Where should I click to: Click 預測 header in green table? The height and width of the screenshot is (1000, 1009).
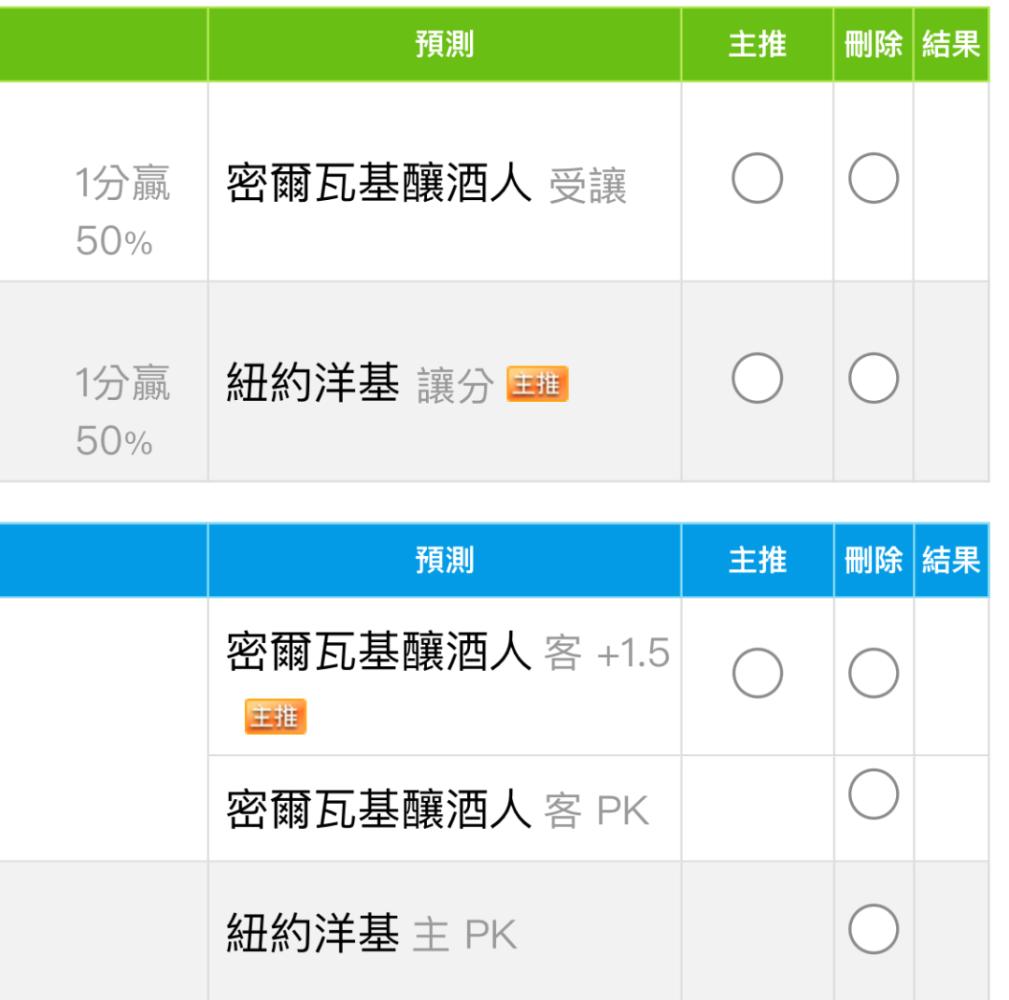click(444, 44)
